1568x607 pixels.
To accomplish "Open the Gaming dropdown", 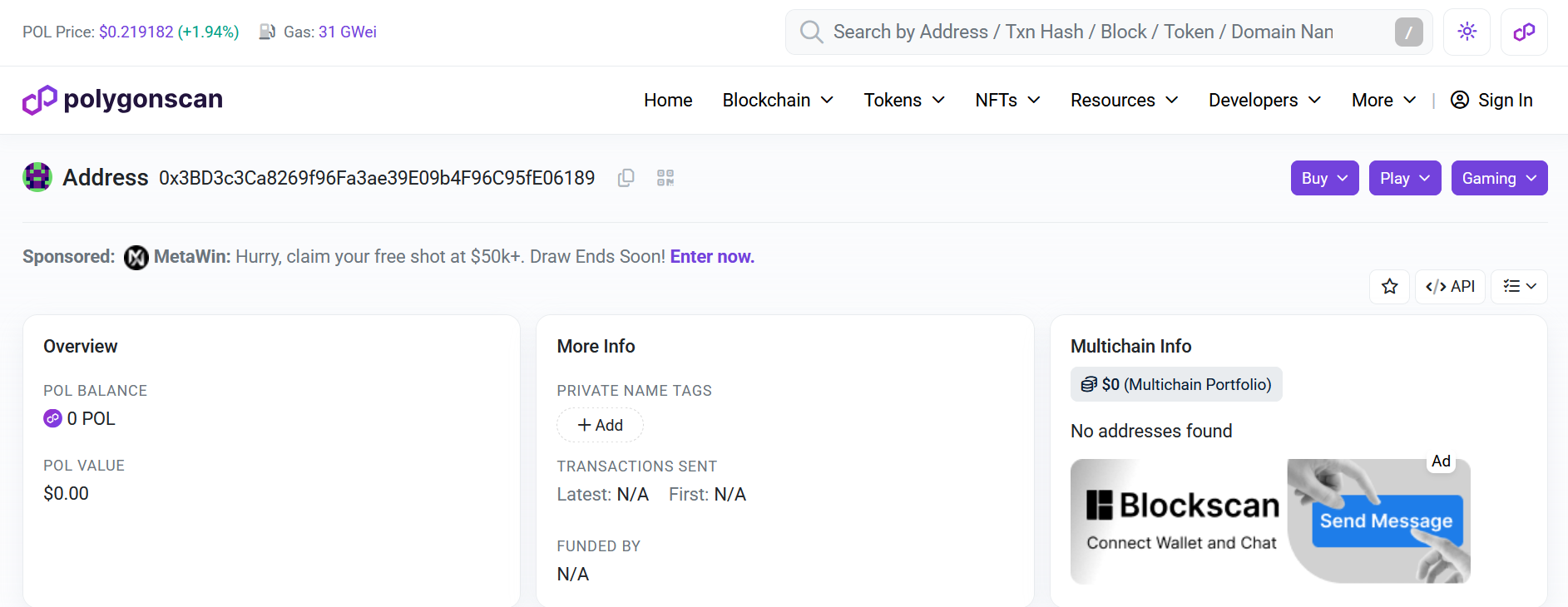I will pyautogui.click(x=1499, y=178).
